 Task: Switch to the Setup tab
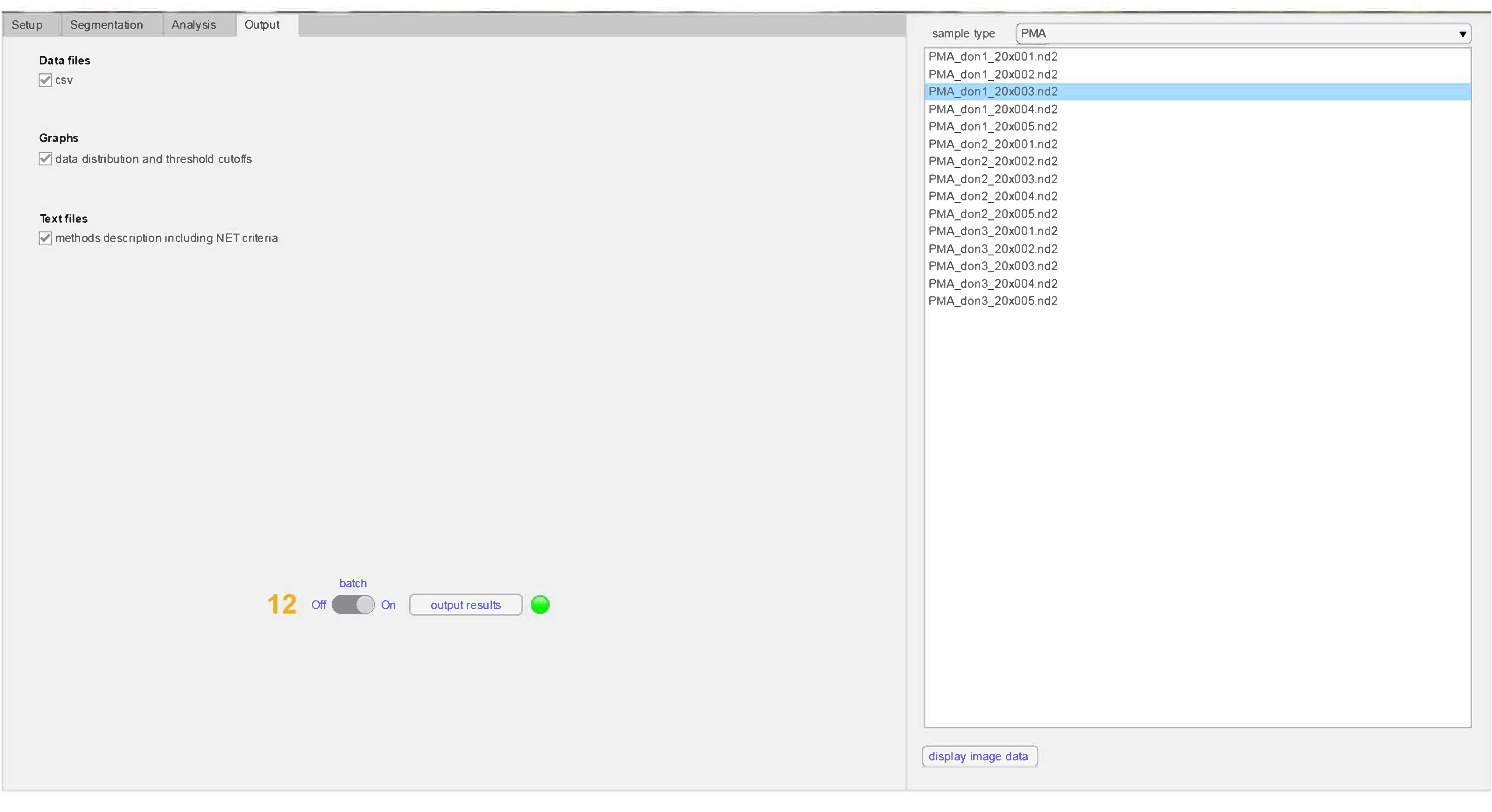coord(27,25)
